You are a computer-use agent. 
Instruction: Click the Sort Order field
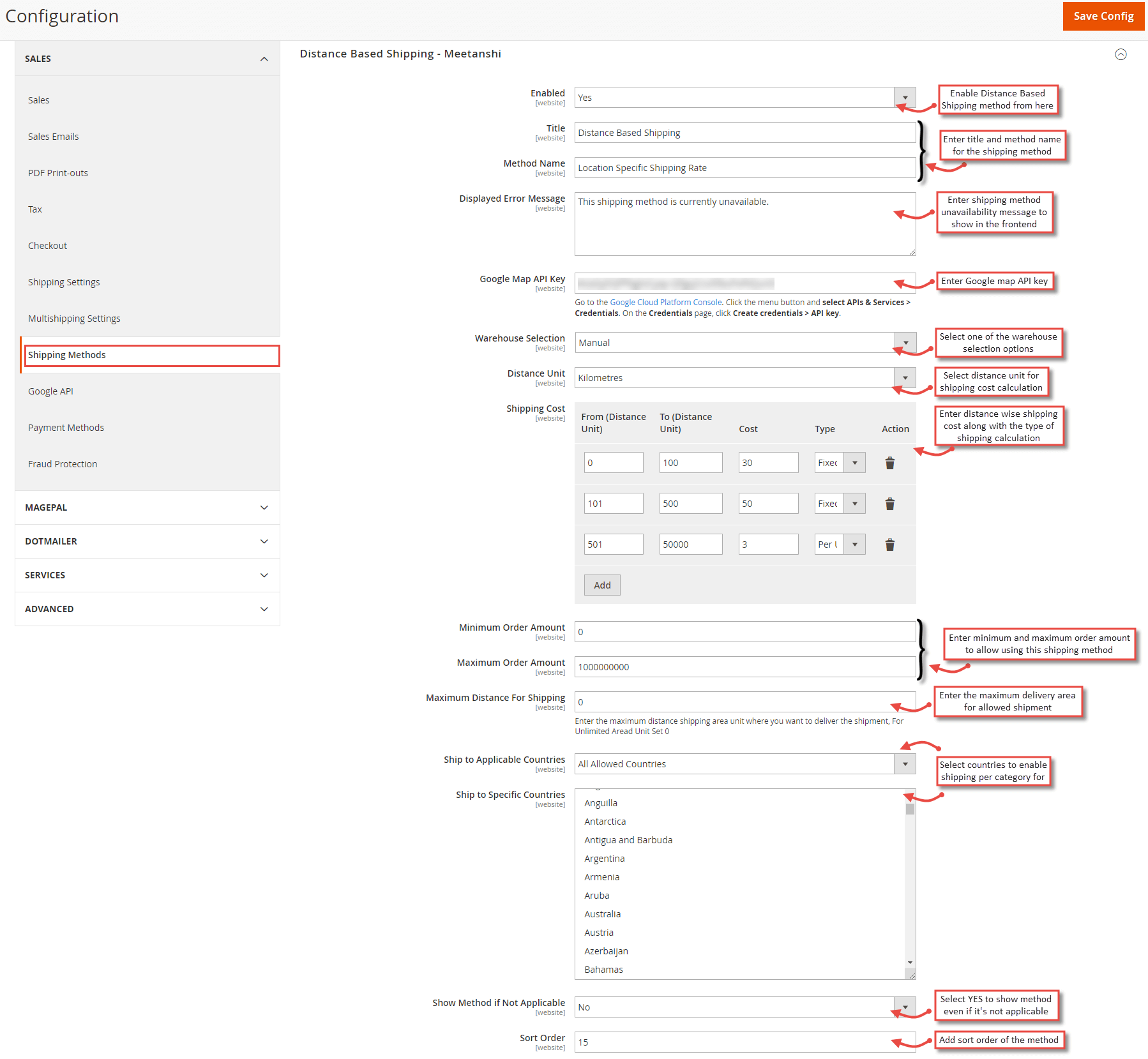pyautogui.click(x=745, y=1042)
